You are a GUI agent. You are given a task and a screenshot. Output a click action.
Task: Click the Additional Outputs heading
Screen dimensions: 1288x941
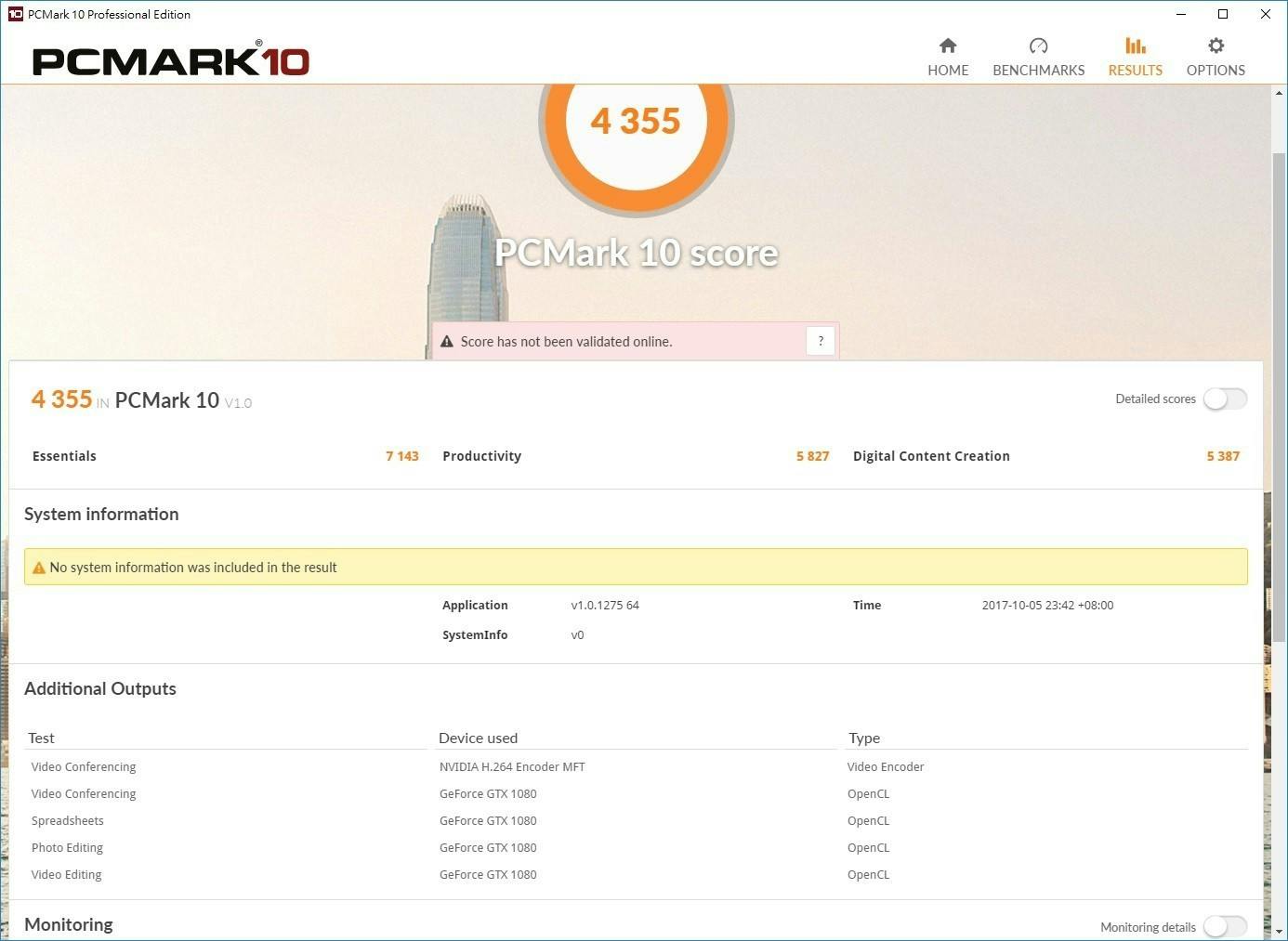point(100,688)
